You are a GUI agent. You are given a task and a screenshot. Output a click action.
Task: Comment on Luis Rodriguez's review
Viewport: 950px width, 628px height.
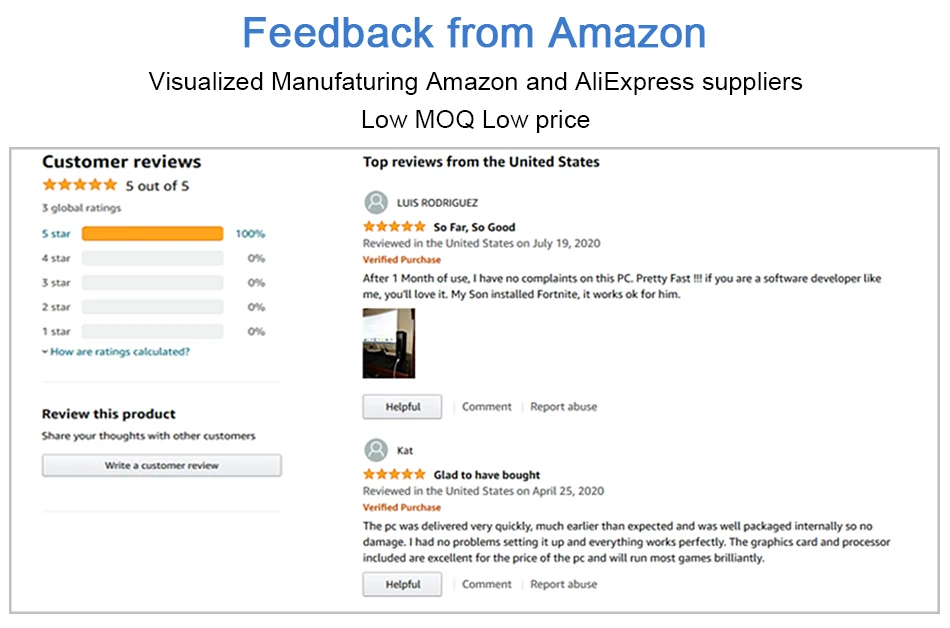pos(487,407)
